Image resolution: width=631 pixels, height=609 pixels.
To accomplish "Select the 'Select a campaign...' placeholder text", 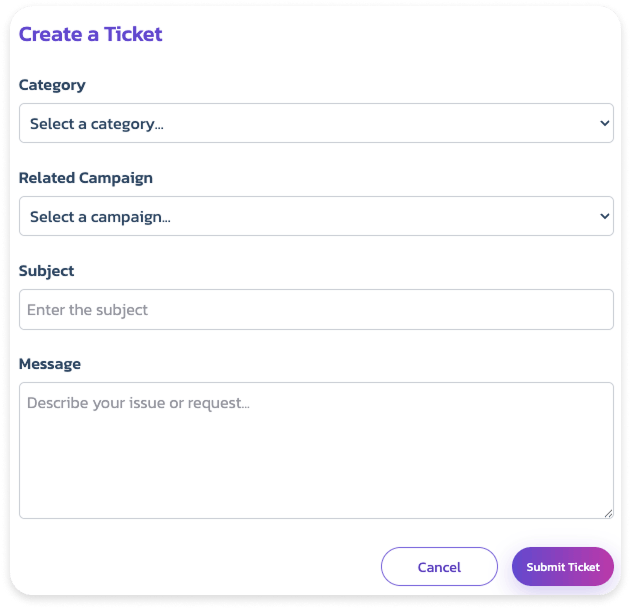I will 100,217.
